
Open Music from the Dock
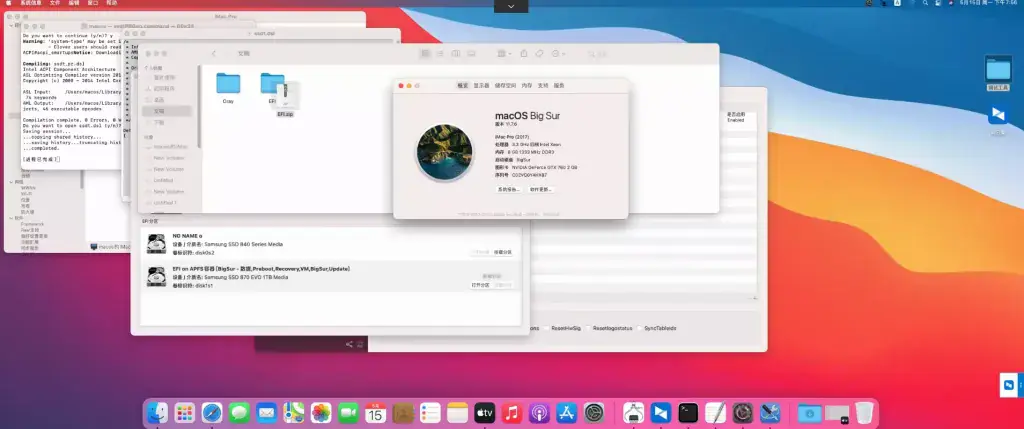coord(512,413)
